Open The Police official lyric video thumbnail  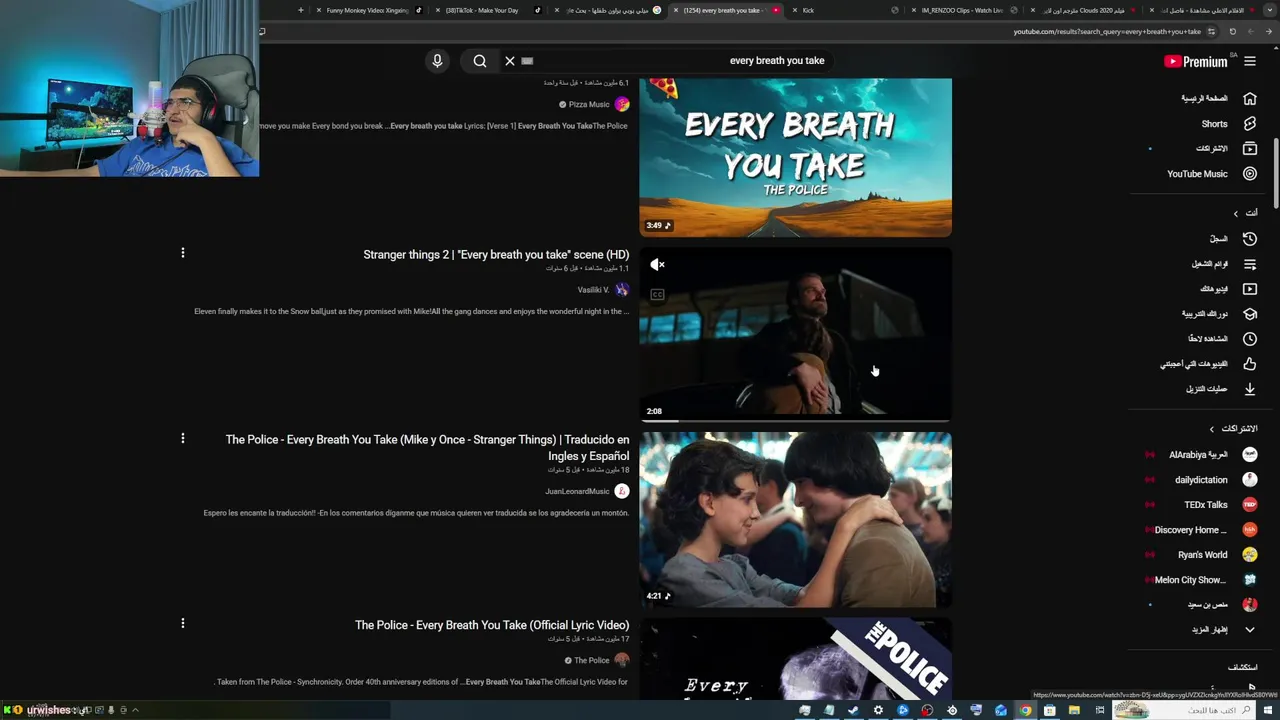796,659
